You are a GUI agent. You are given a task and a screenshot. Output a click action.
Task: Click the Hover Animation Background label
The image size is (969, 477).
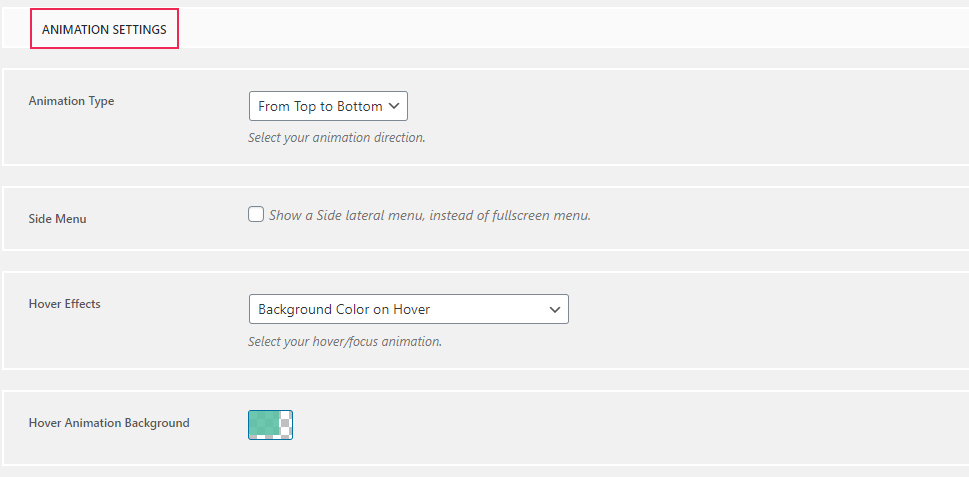click(x=109, y=423)
